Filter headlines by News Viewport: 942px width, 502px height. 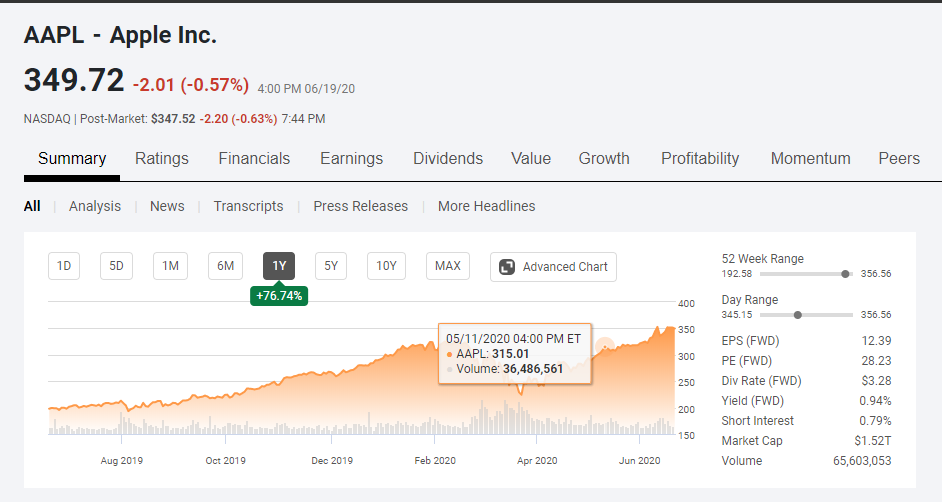tap(167, 206)
